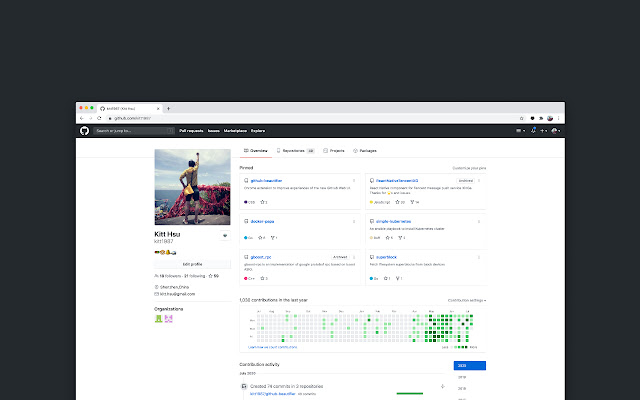Click Created 74 commits in 2 repositories
640x400 pixels.
click(287, 386)
